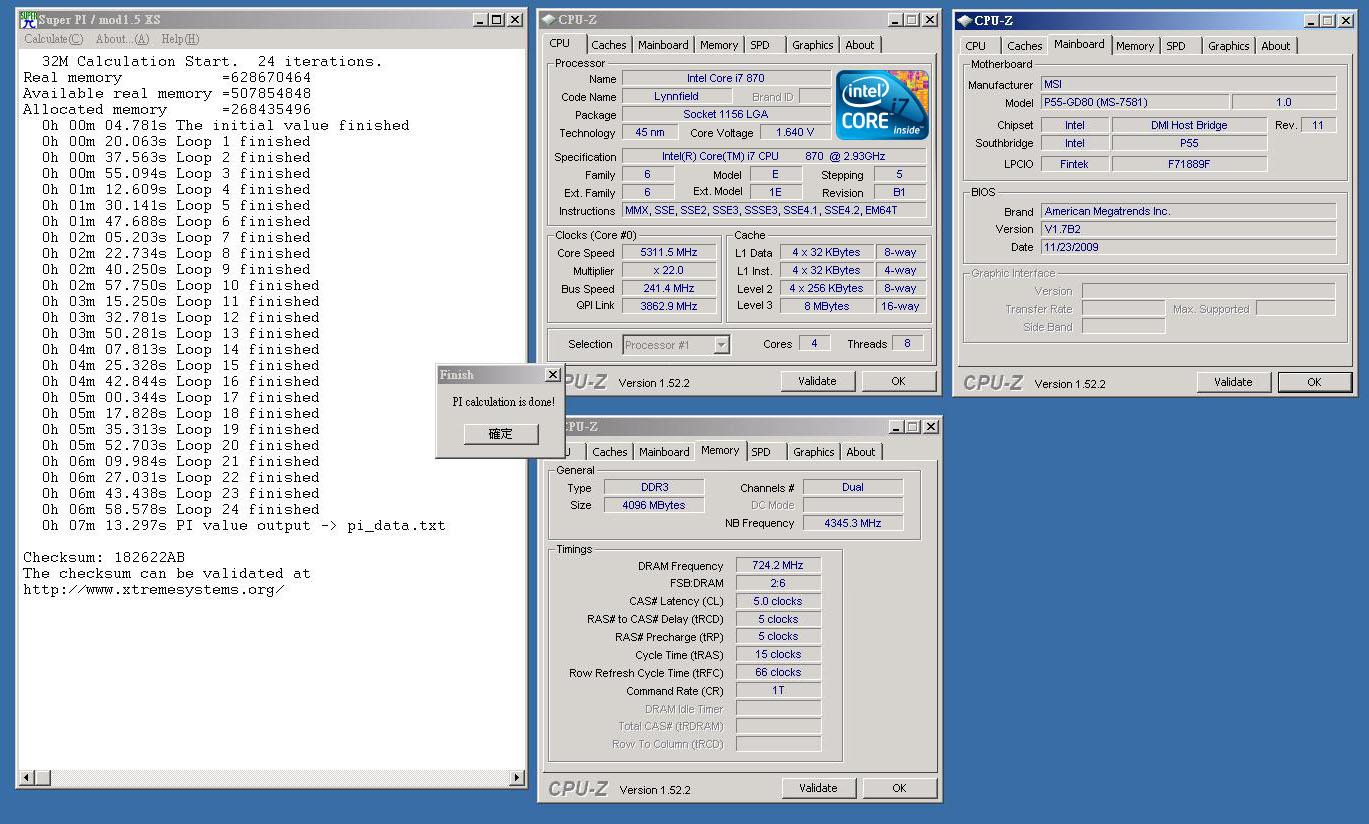Open About tab in CPU window
Viewport: 1369px width, 824px height.
coord(860,45)
